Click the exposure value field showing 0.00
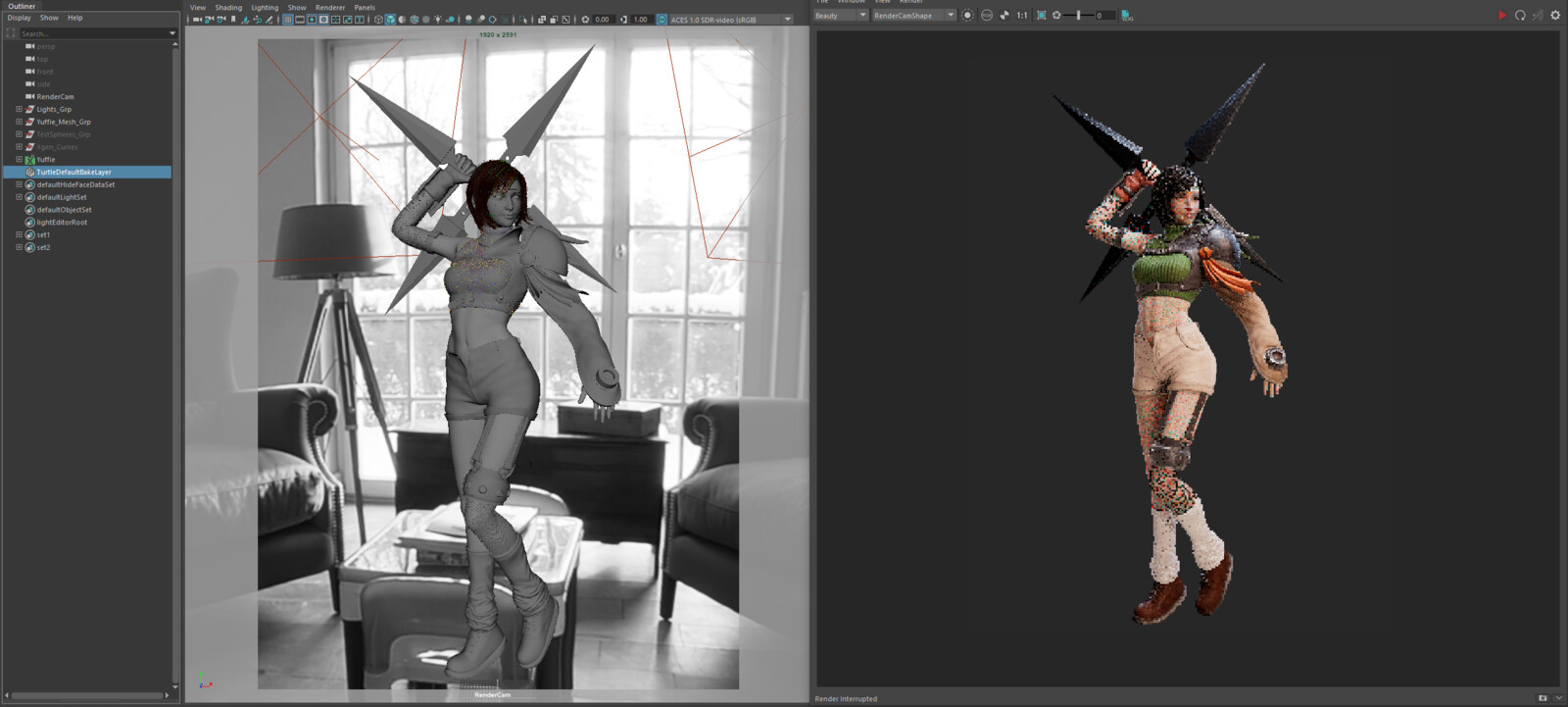The image size is (1568, 707). 603,20
